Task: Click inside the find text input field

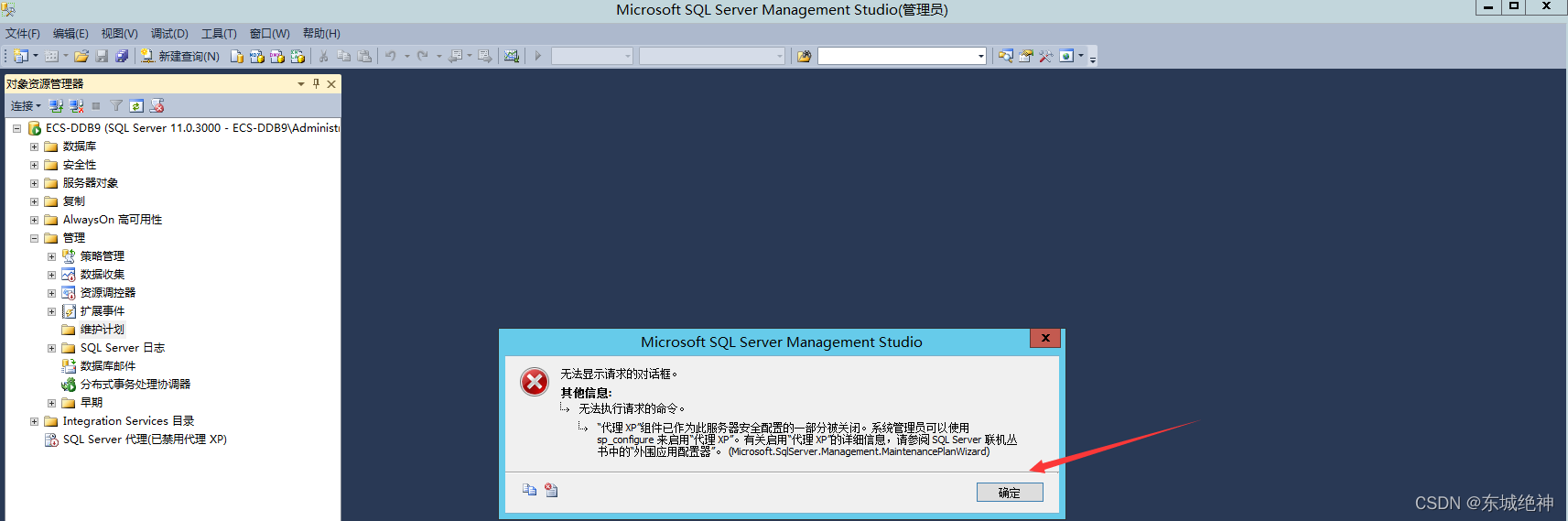Action: [x=896, y=56]
